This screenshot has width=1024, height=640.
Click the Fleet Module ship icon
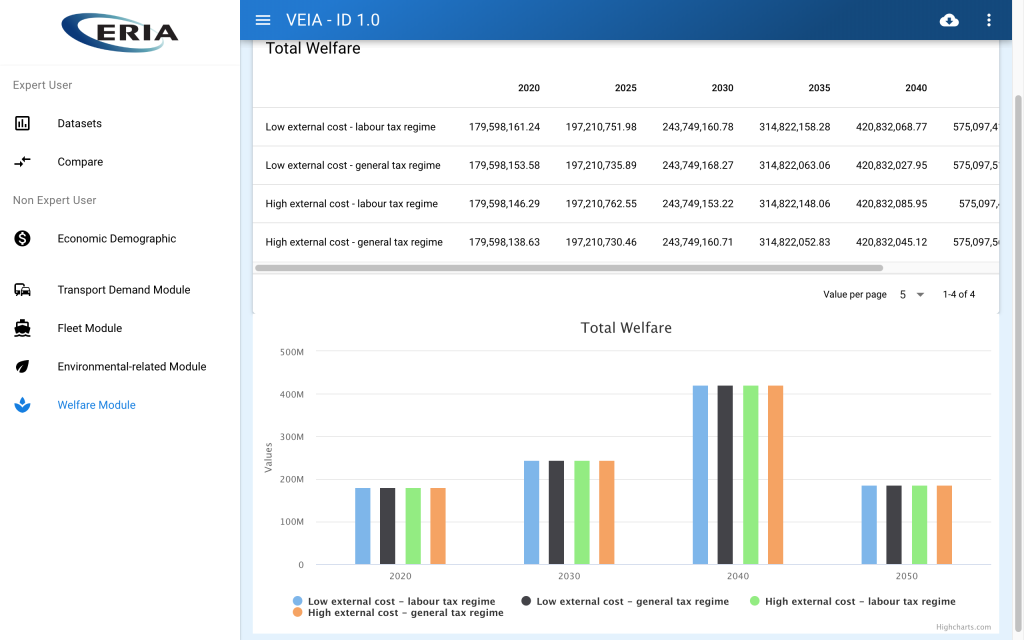point(22,328)
